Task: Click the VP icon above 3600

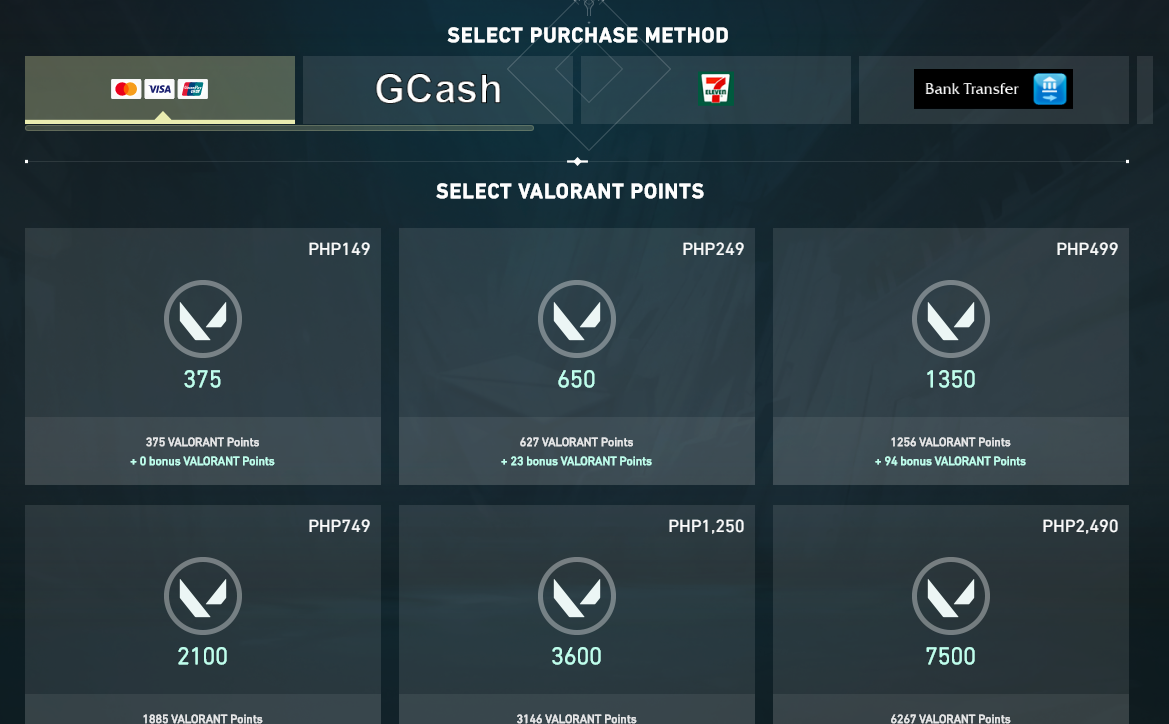Action: tap(577, 596)
